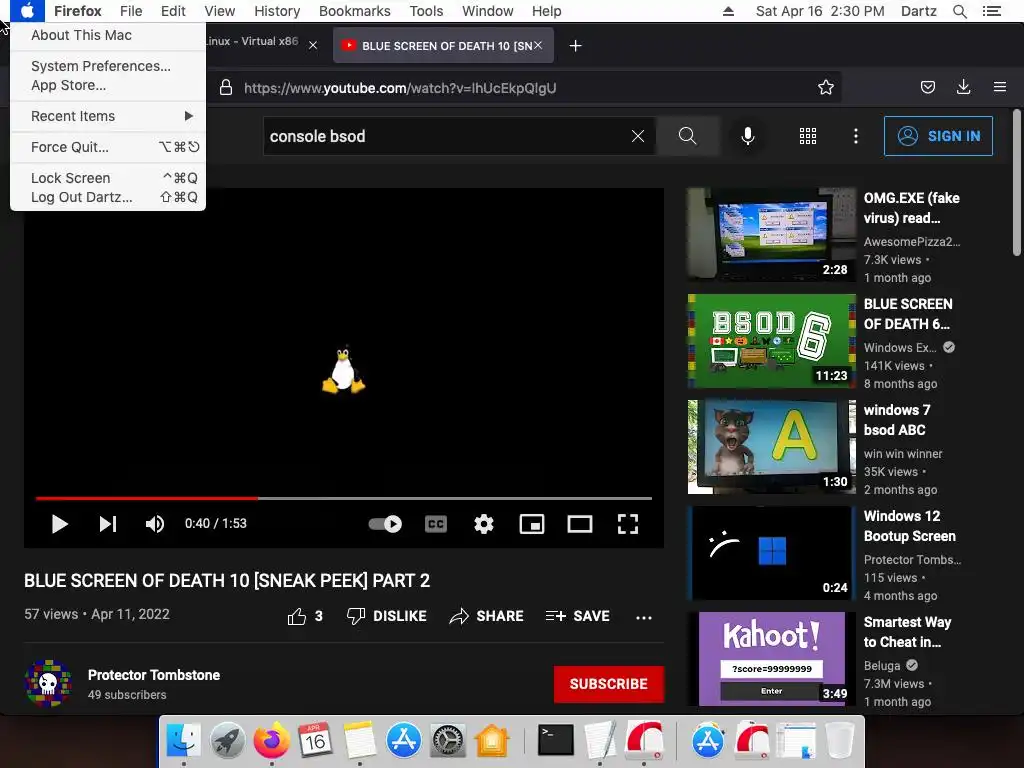This screenshot has width=1024, height=768.
Task: Open the Notification Center icon
Action: pos(991,11)
